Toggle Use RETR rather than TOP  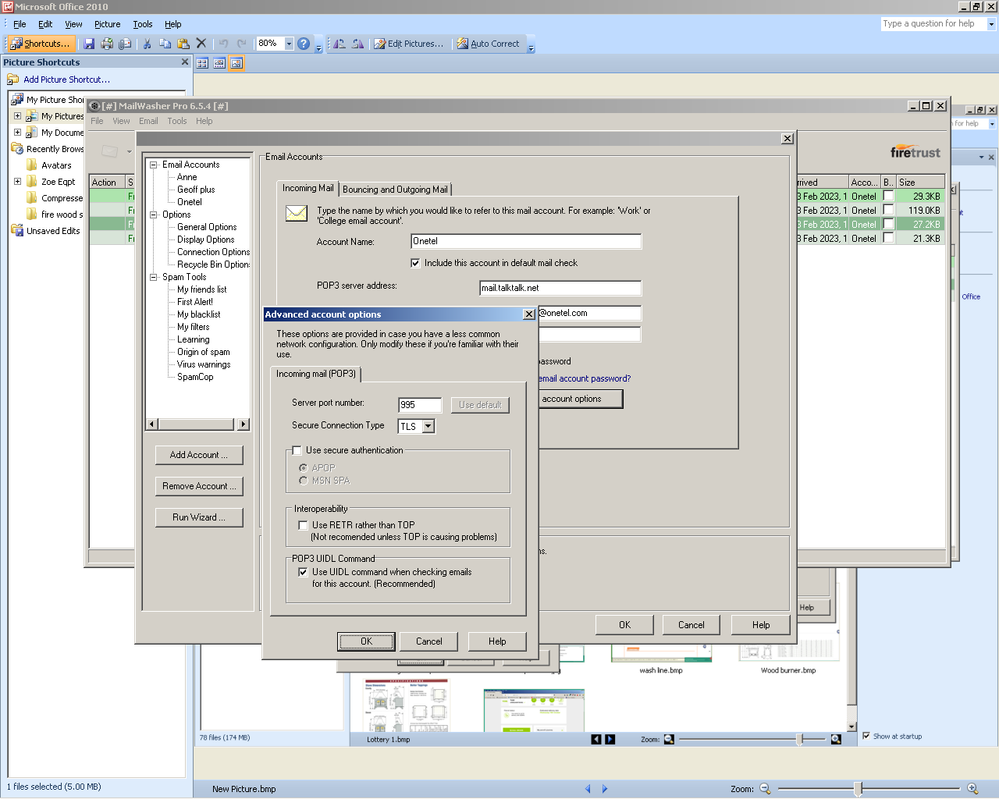point(303,526)
